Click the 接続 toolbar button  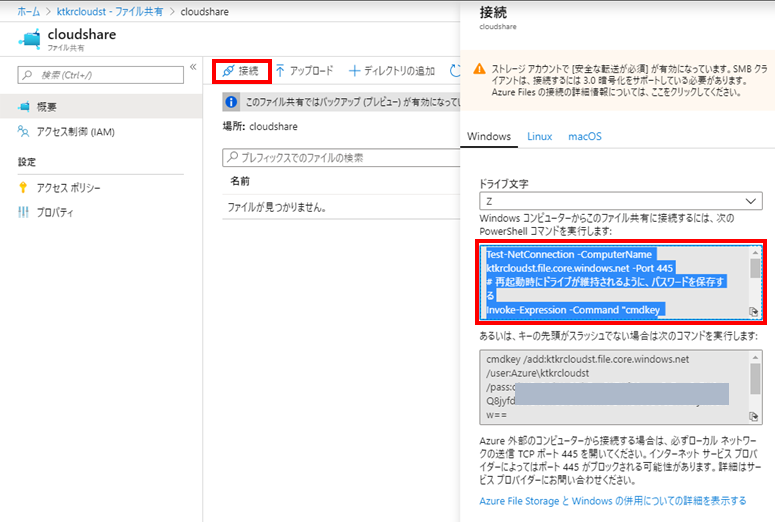click(x=242, y=71)
